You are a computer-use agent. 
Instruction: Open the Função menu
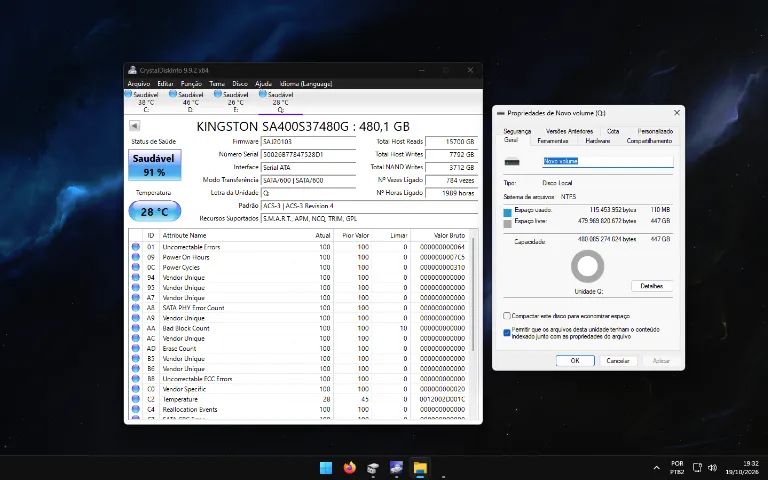pyautogui.click(x=191, y=84)
